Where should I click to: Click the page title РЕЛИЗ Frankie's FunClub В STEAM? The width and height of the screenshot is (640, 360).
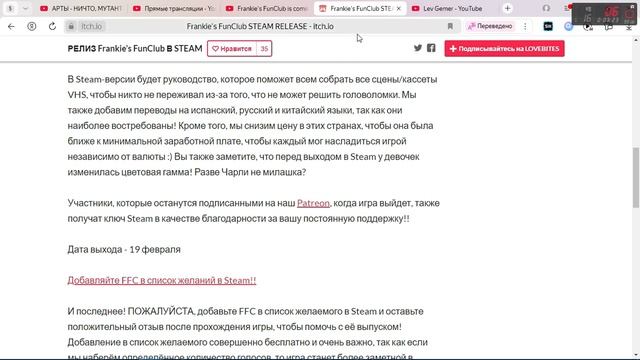tap(135, 49)
